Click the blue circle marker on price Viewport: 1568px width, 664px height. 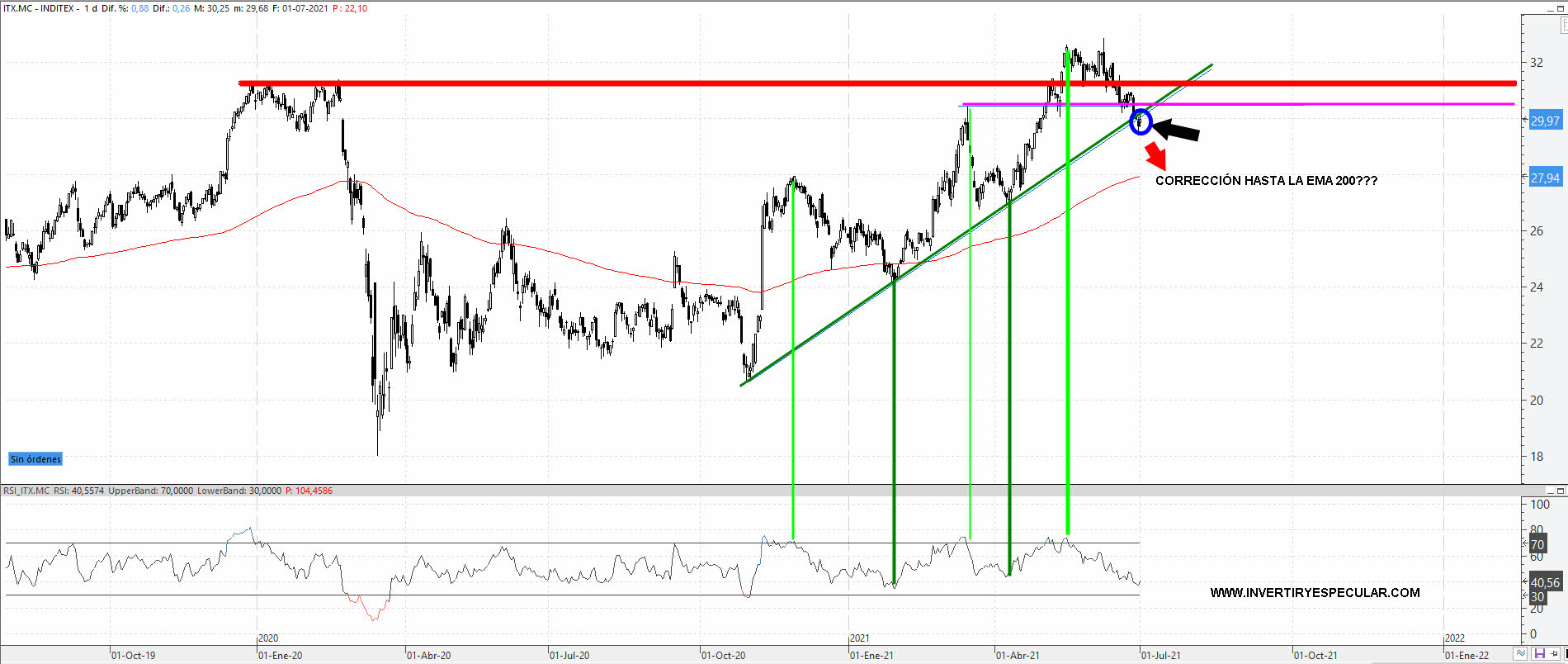point(1140,122)
